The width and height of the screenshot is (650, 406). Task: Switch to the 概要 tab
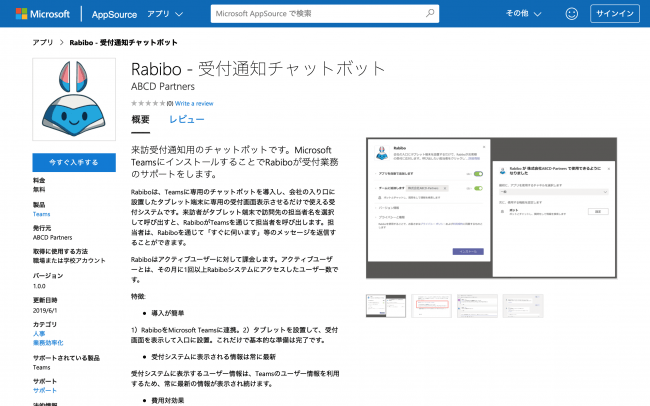[x=141, y=120]
